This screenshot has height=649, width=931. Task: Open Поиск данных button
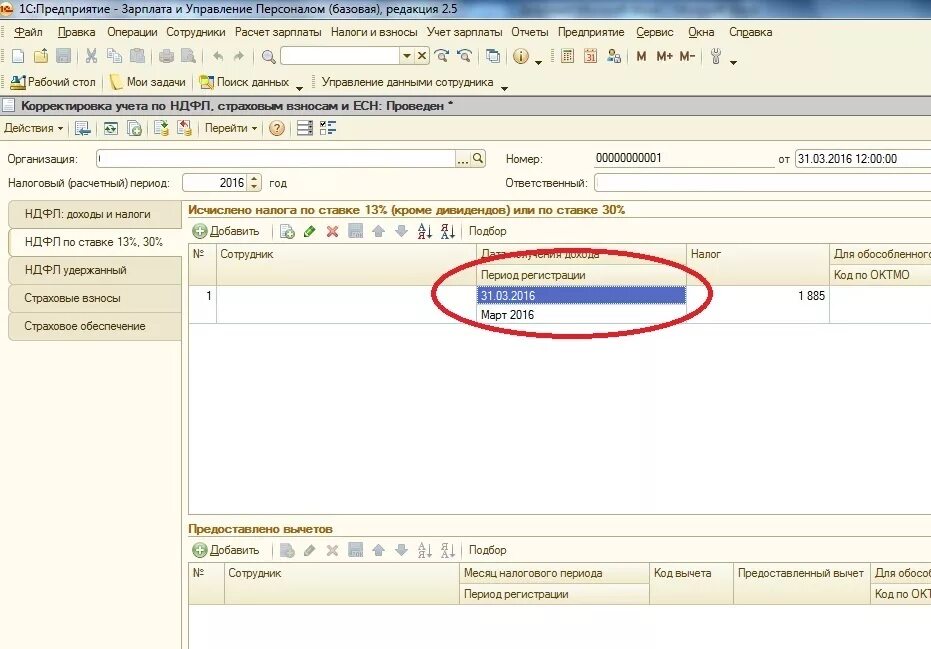245,82
